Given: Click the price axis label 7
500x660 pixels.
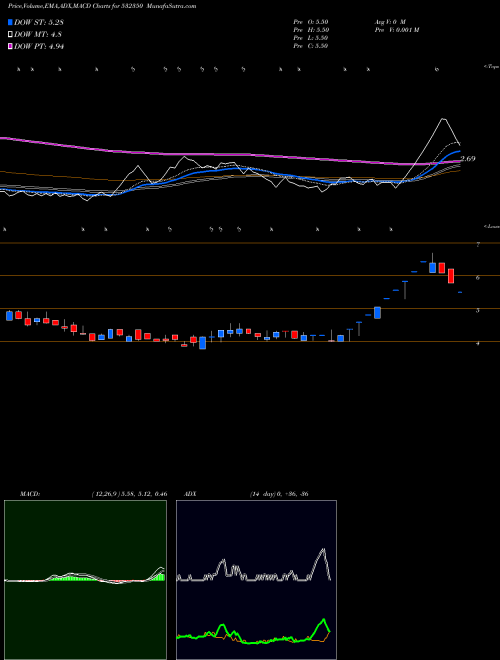Looking at the screenshot, I should point(478,245).
